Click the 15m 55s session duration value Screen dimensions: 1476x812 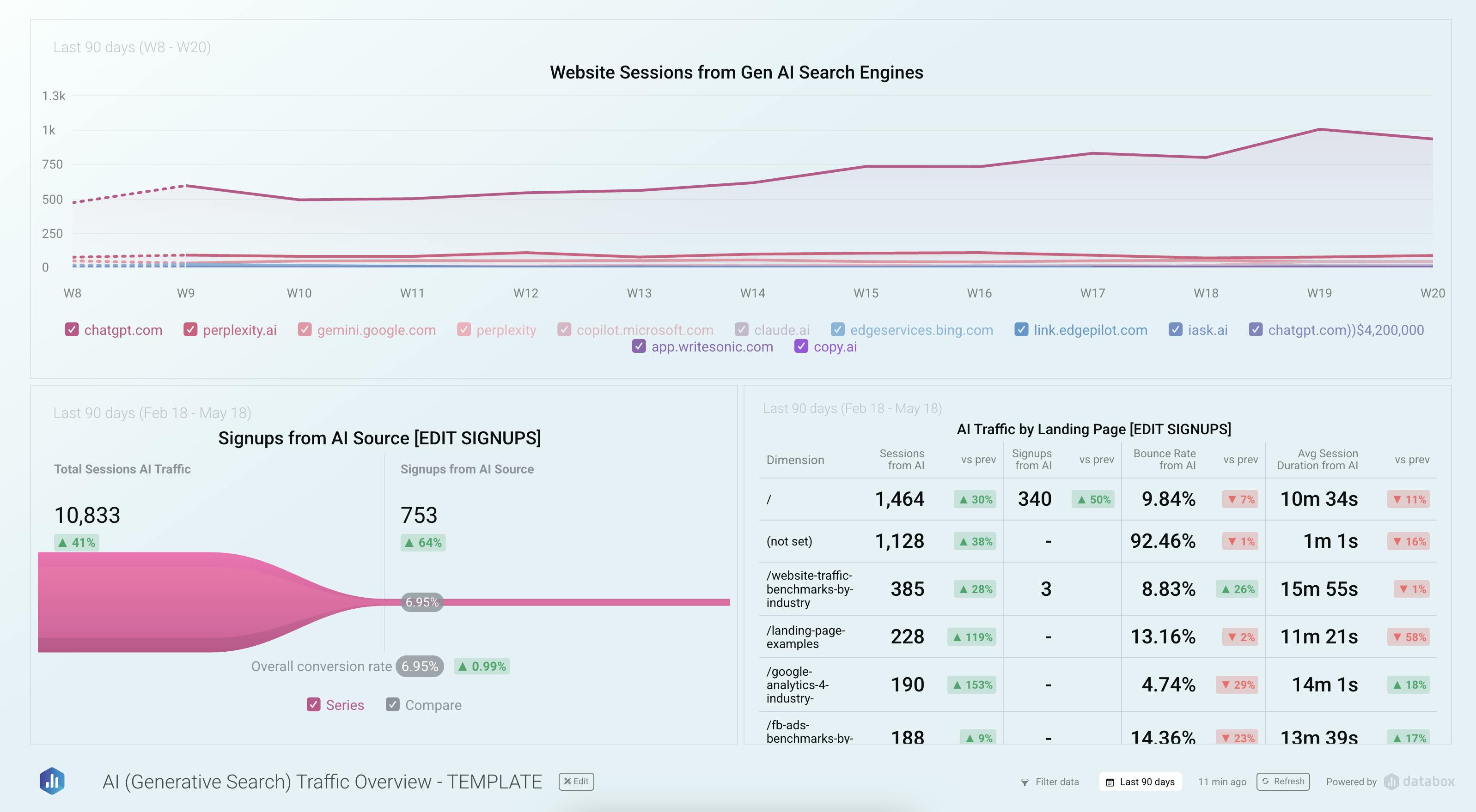1319,589
